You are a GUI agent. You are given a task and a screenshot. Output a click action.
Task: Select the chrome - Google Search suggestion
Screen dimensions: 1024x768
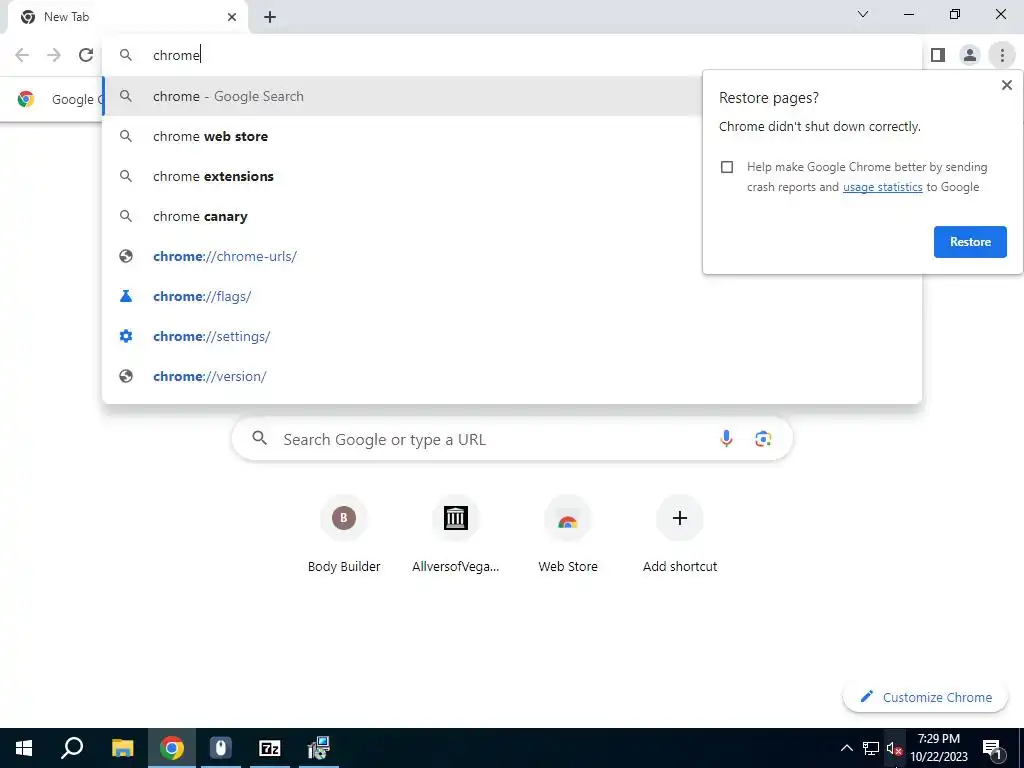pyautogui.click(x=402, y=96)
